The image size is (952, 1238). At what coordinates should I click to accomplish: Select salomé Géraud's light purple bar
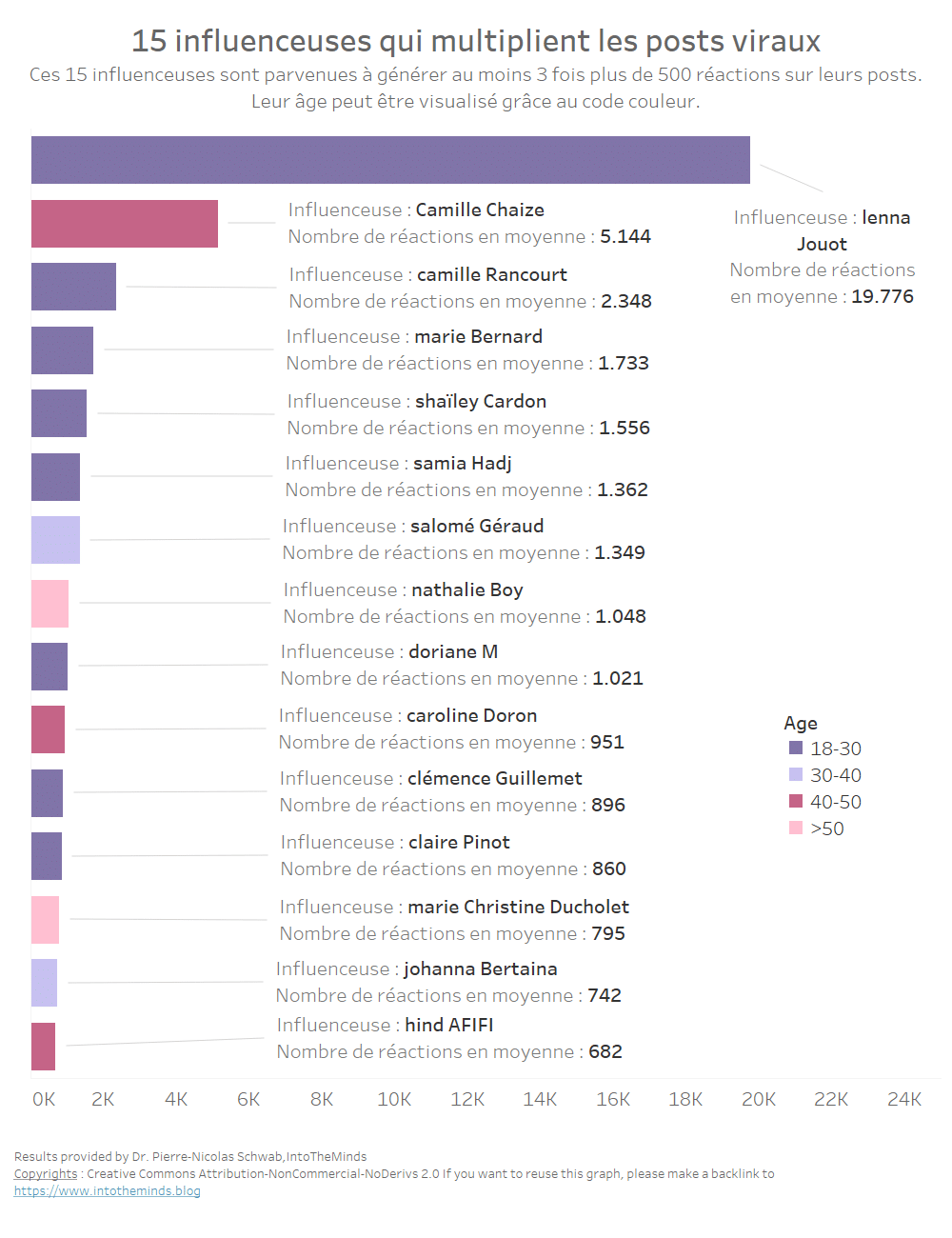(x=55, y=540)
